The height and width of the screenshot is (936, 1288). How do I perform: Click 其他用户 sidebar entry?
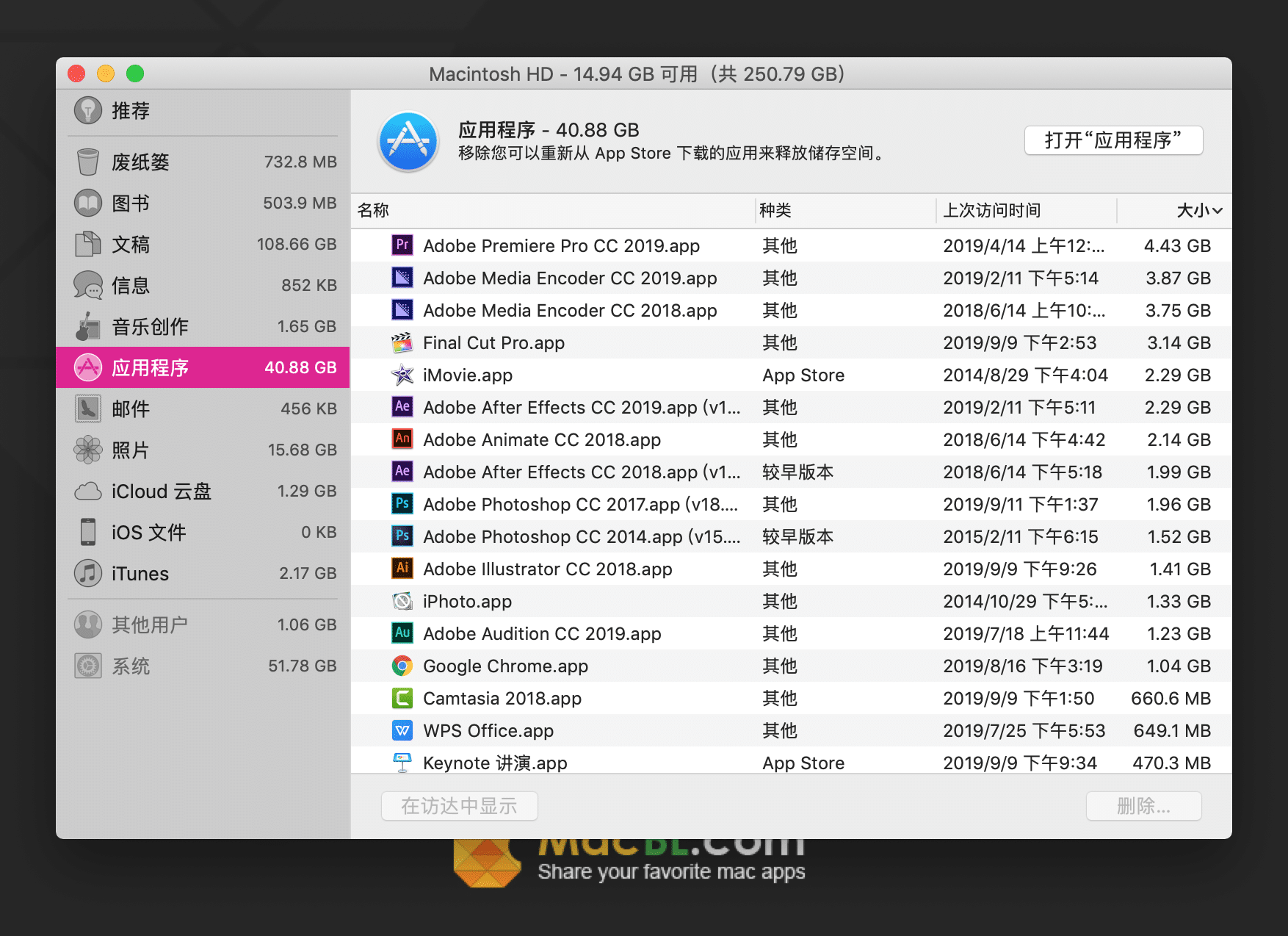[x=203, y=624]
